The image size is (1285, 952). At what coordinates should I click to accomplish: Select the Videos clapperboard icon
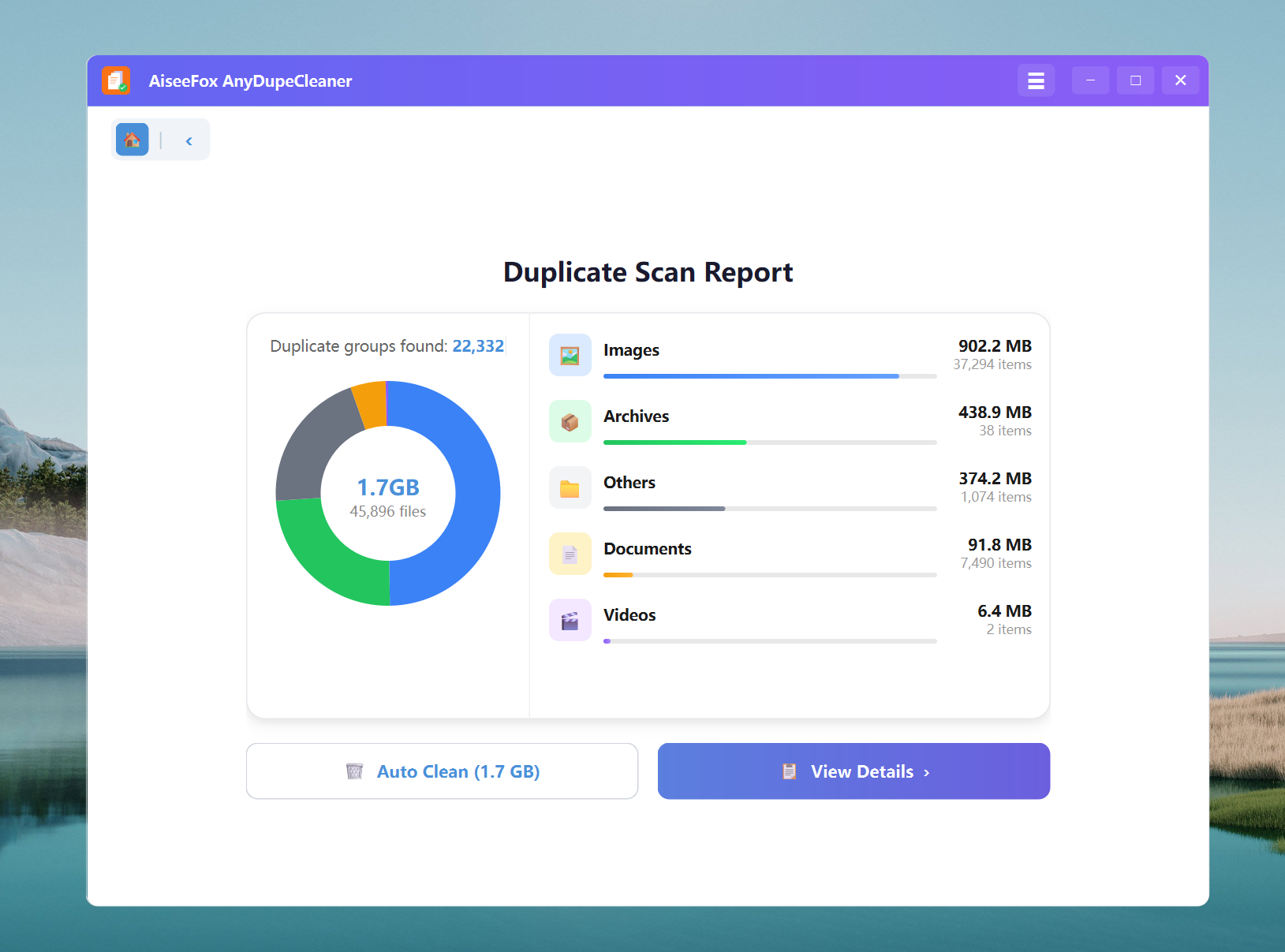pyautogui.click(x=570, y=620)
